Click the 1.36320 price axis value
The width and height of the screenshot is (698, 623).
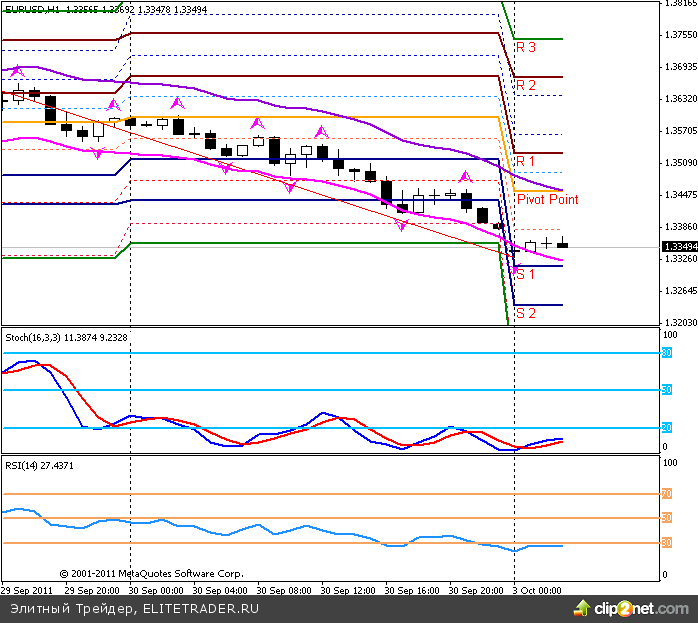[680, 99]
